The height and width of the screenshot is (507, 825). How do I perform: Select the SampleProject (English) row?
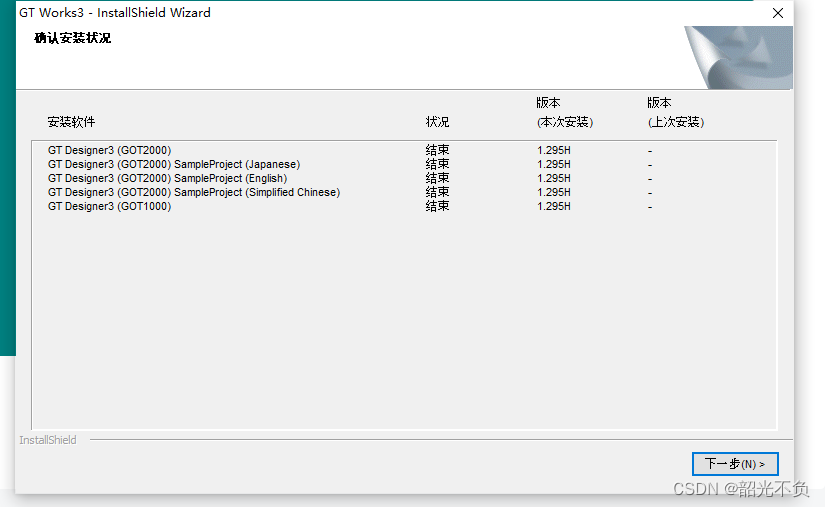(x=404, y=178)
